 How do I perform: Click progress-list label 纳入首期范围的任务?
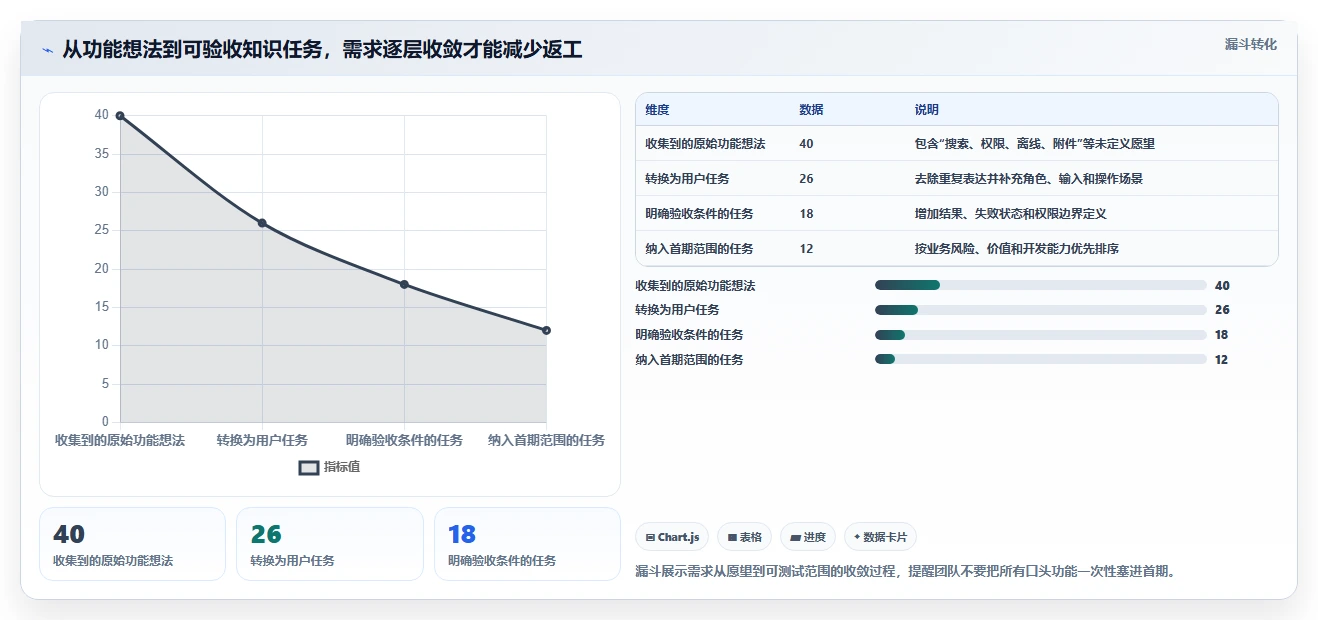point(689,360)
